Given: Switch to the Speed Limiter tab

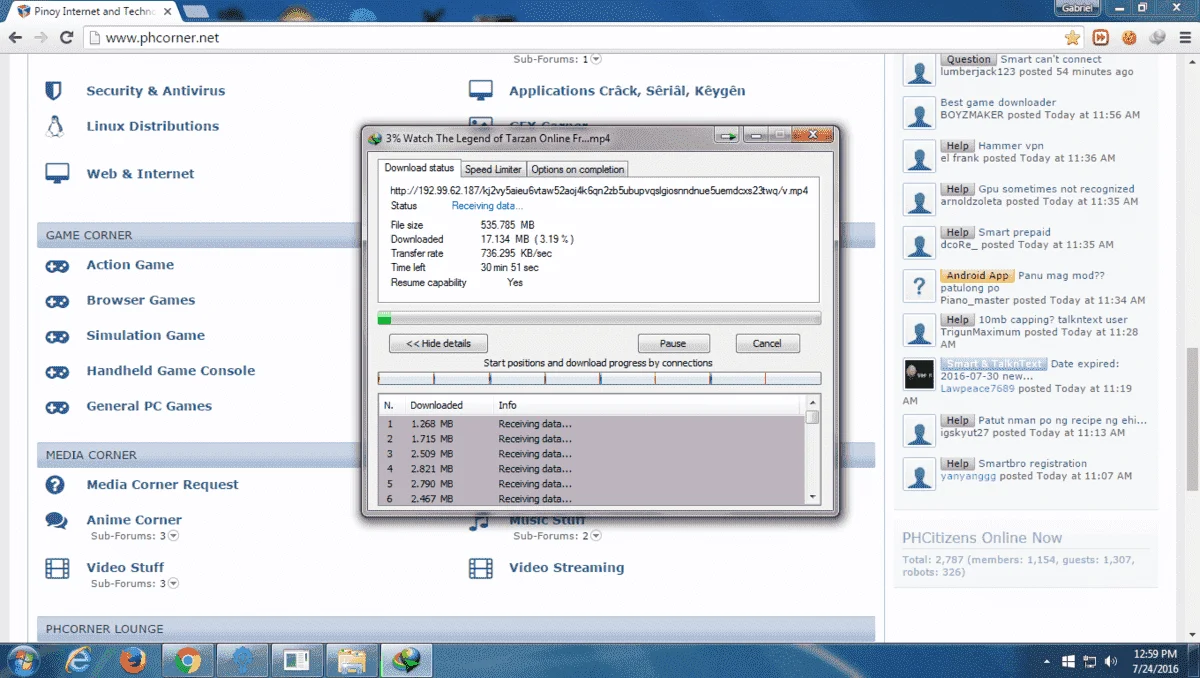Looking at the screenshot, I should click(x=493, y=169).
